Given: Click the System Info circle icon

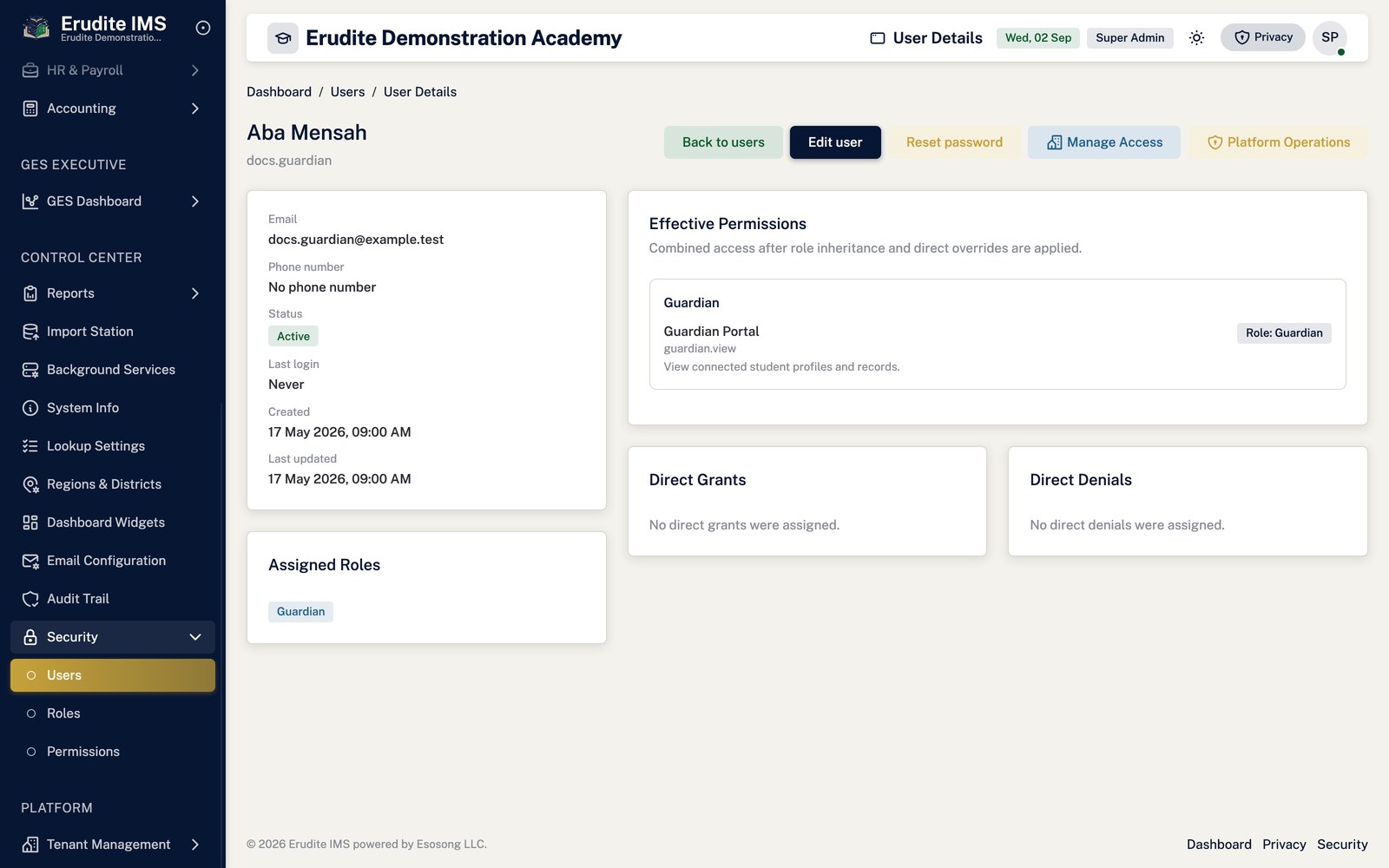Looking at the screenshot, I should point(30,408).
